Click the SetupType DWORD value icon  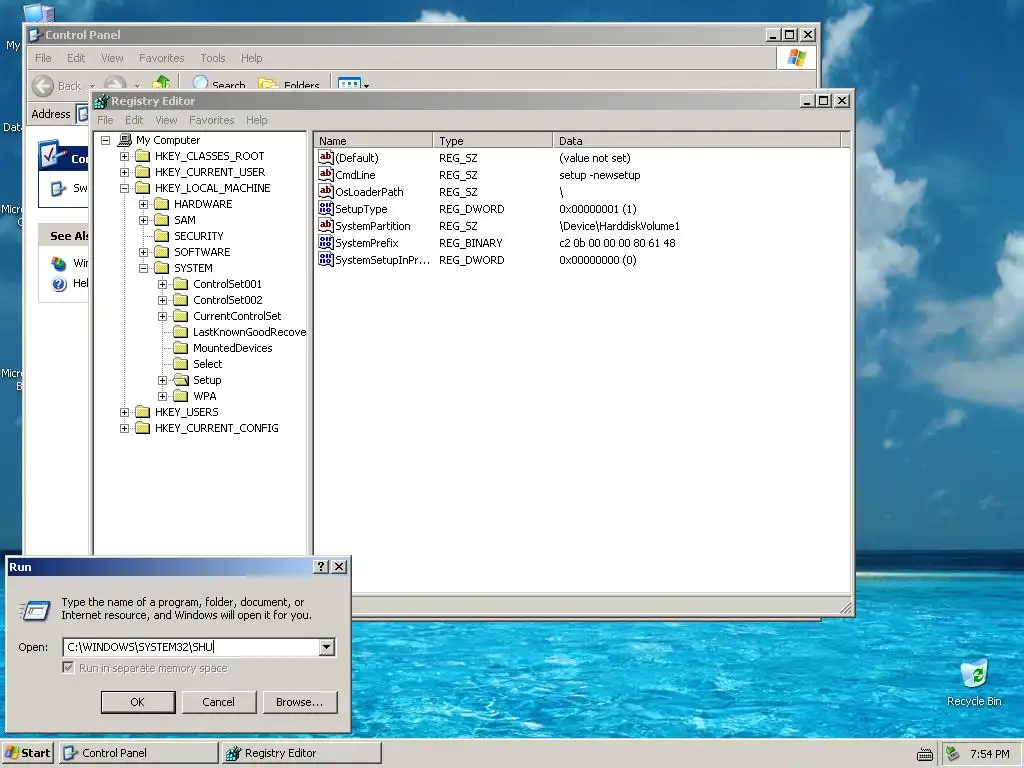(x=326, y=208)
